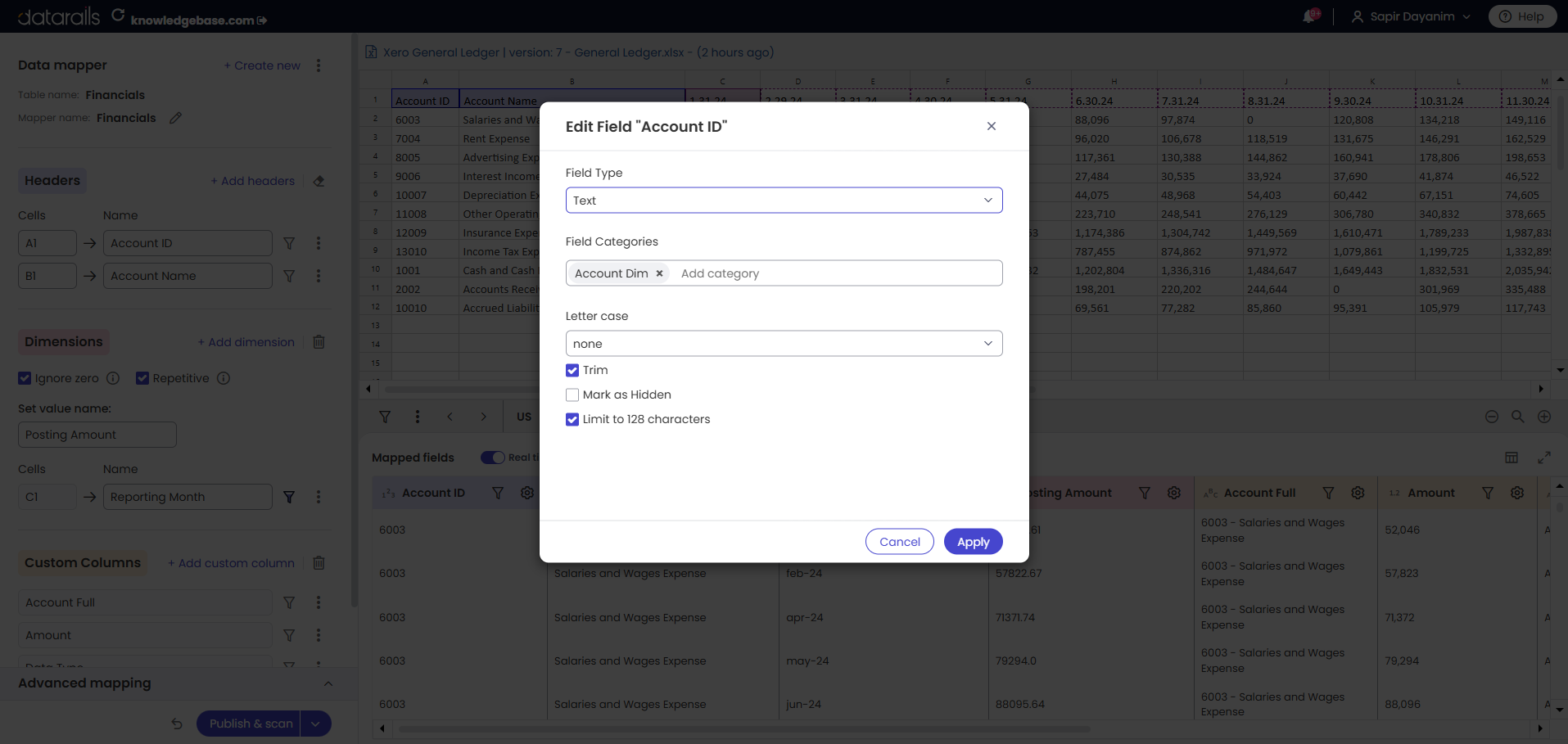Open settings gear for Account Full column
The width and height of the screenshot is (1568, 744).
pyautogui.click(x=1358, y=493)
